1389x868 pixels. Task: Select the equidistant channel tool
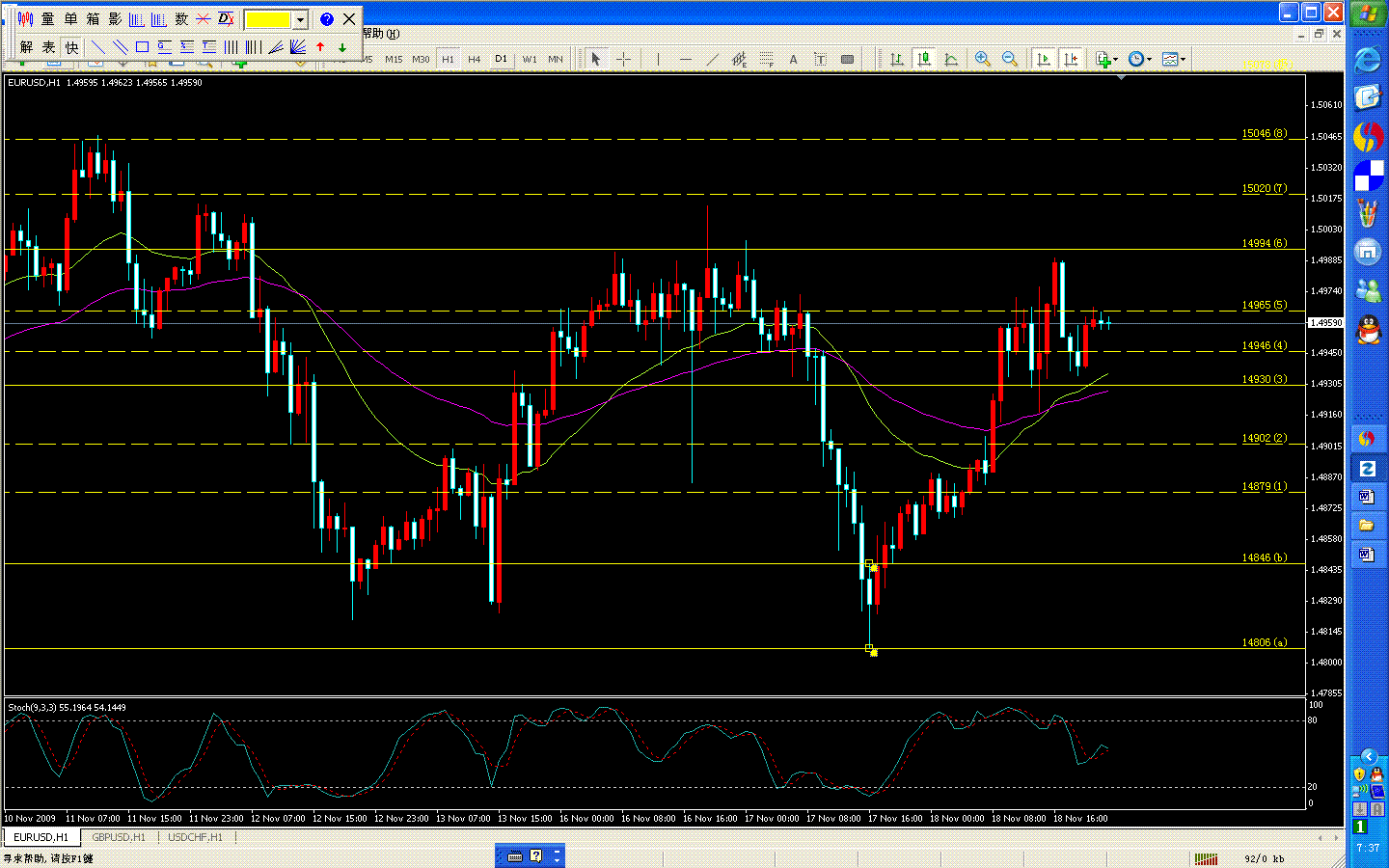click(x=740, y=60)
